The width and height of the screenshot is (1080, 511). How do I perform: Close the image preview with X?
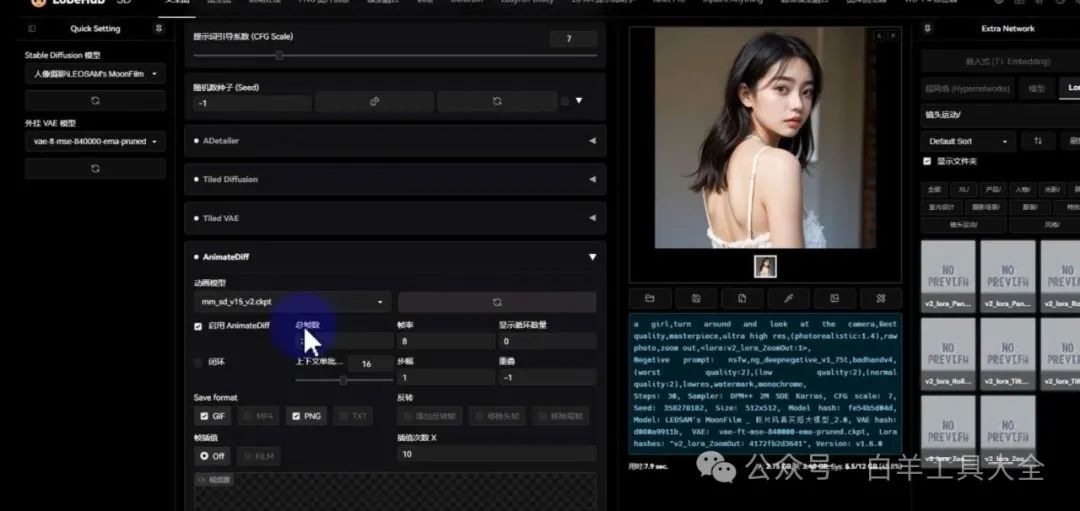pos(893,35)
